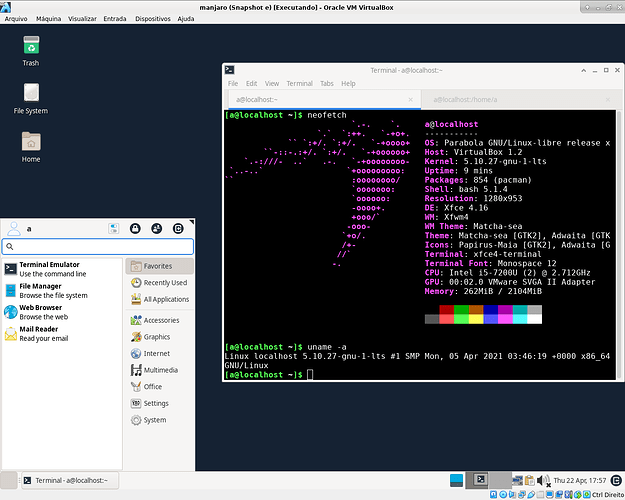Open the Trash desktop icon
This screenshot has width=625, height=500.
[x=31, y=47]
